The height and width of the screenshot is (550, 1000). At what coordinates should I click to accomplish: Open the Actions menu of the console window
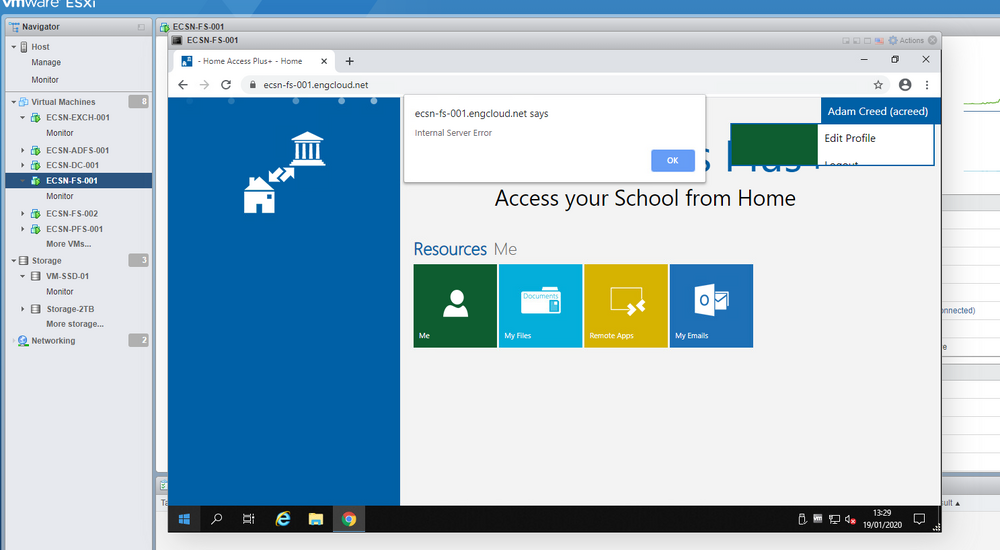point(906,40)
